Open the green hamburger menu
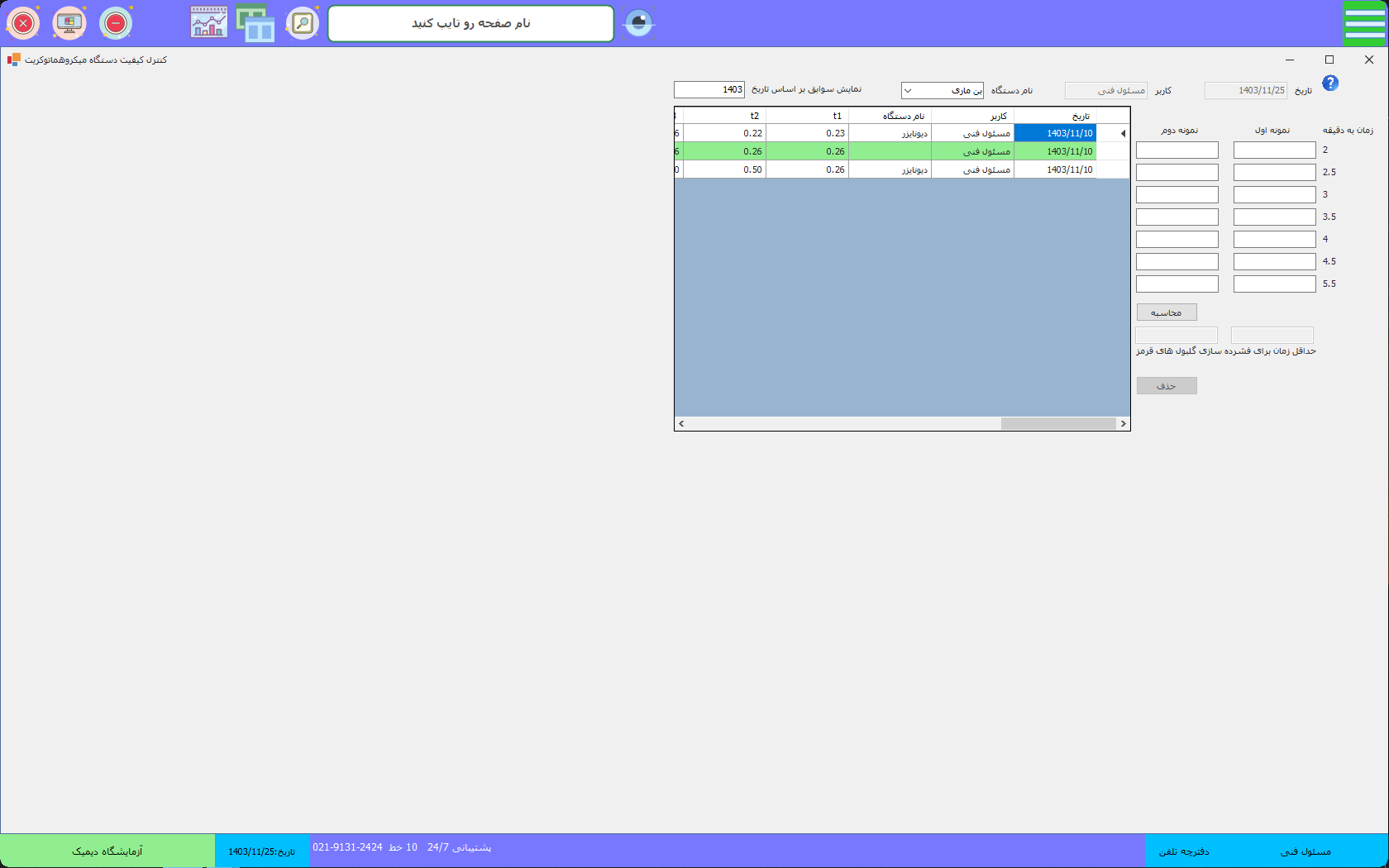Viewport: 1389px width, 868px height. tap(1364, 23)
